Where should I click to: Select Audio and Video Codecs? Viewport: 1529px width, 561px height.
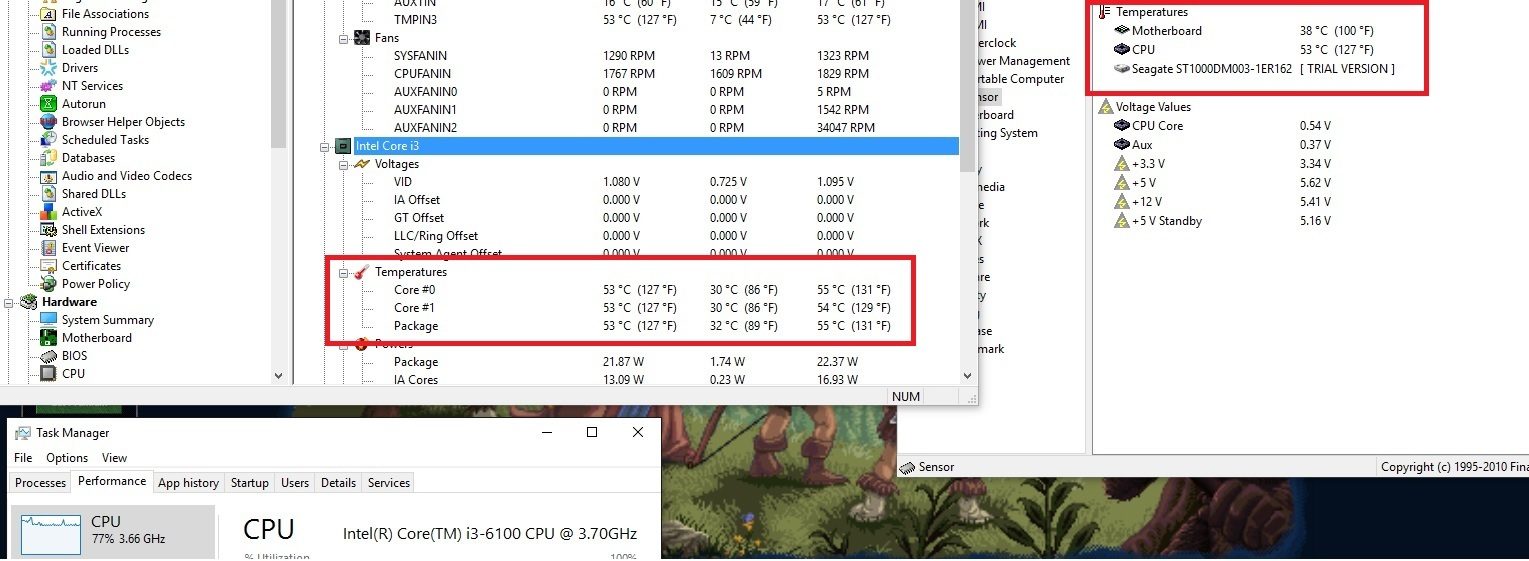(127, 176)
